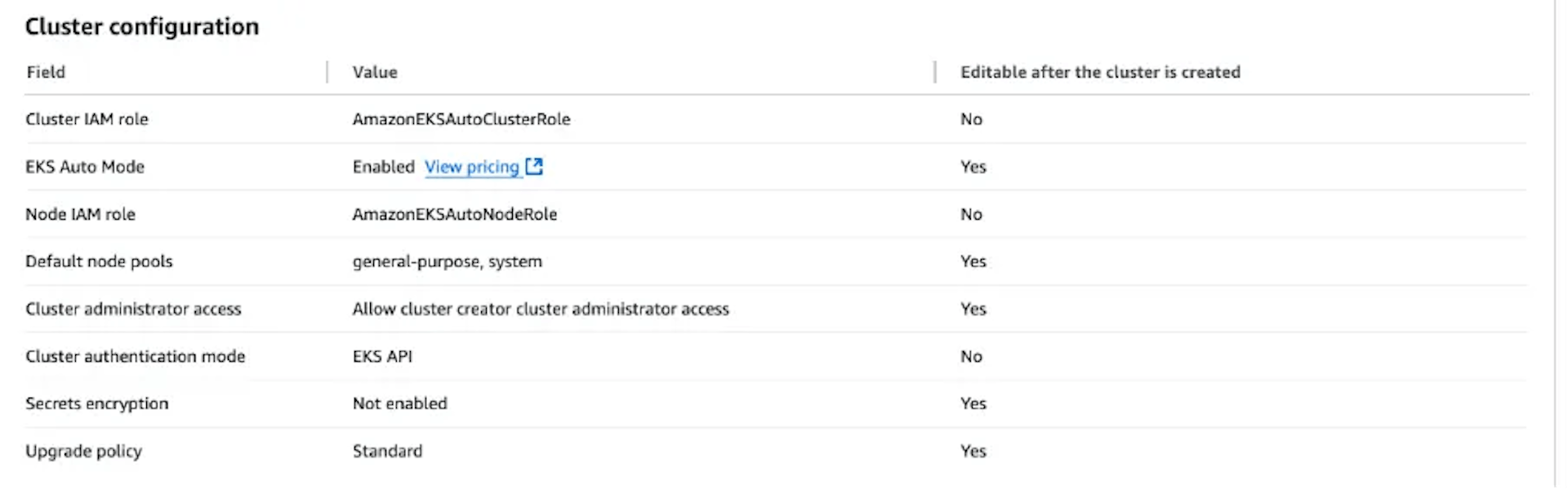Select the Value column header
The height and width of the screenshot is (489, 1568).
click(x=375, y=72)
